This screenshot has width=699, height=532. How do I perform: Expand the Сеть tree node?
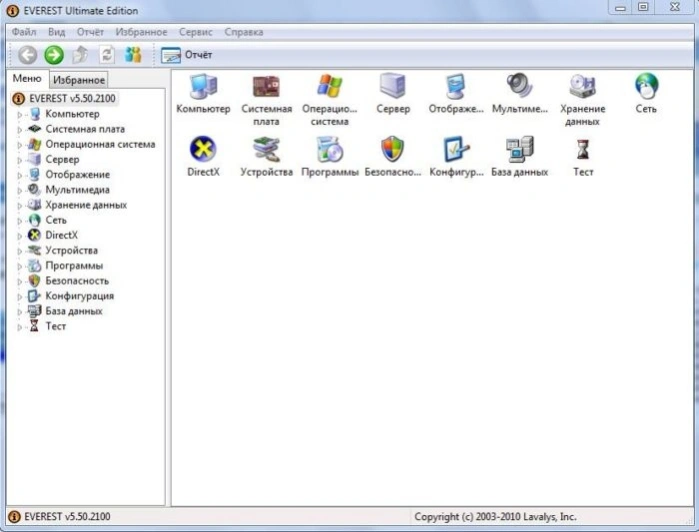19,221
